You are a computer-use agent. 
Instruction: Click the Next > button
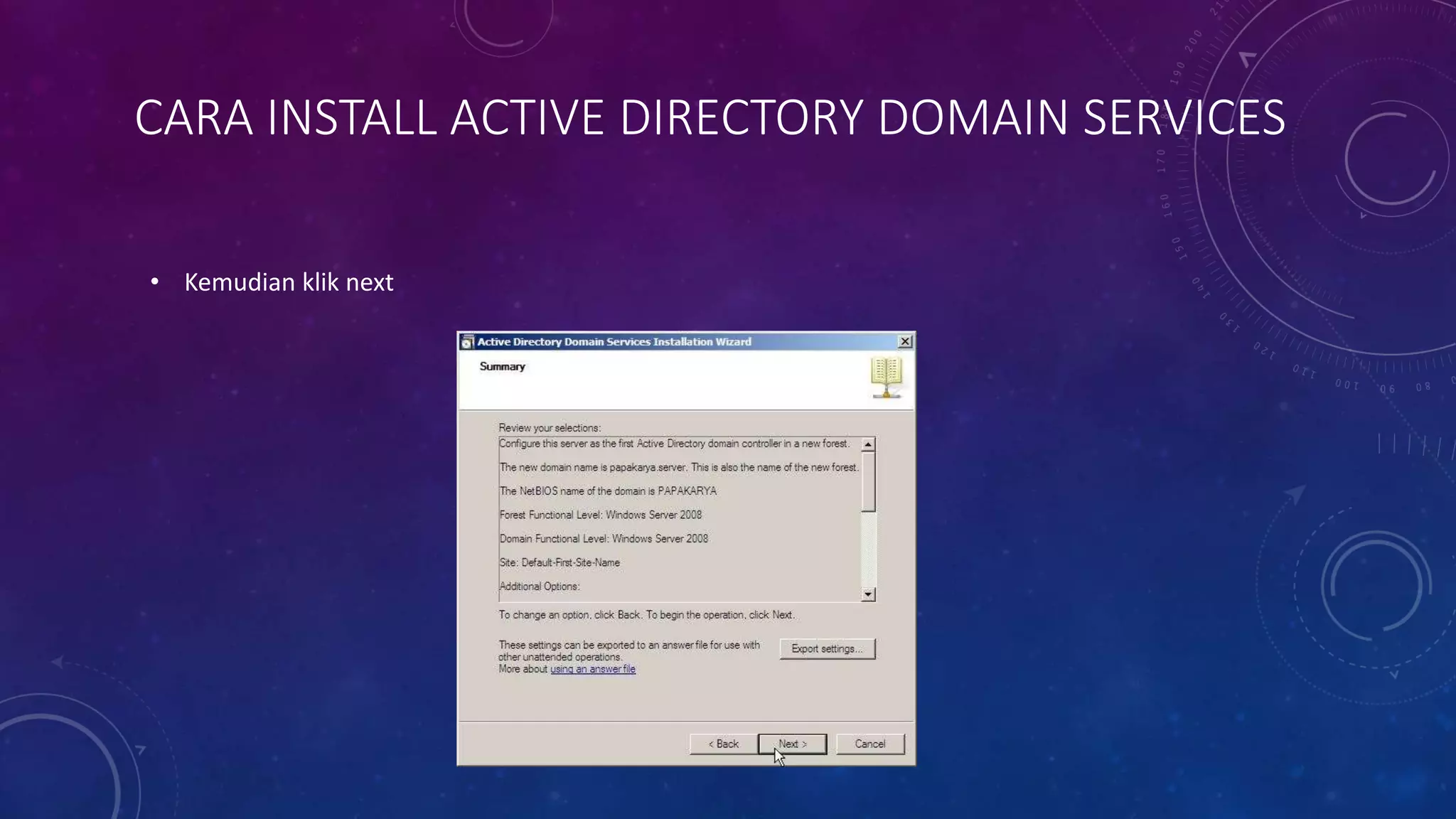[x=792, y=744]
